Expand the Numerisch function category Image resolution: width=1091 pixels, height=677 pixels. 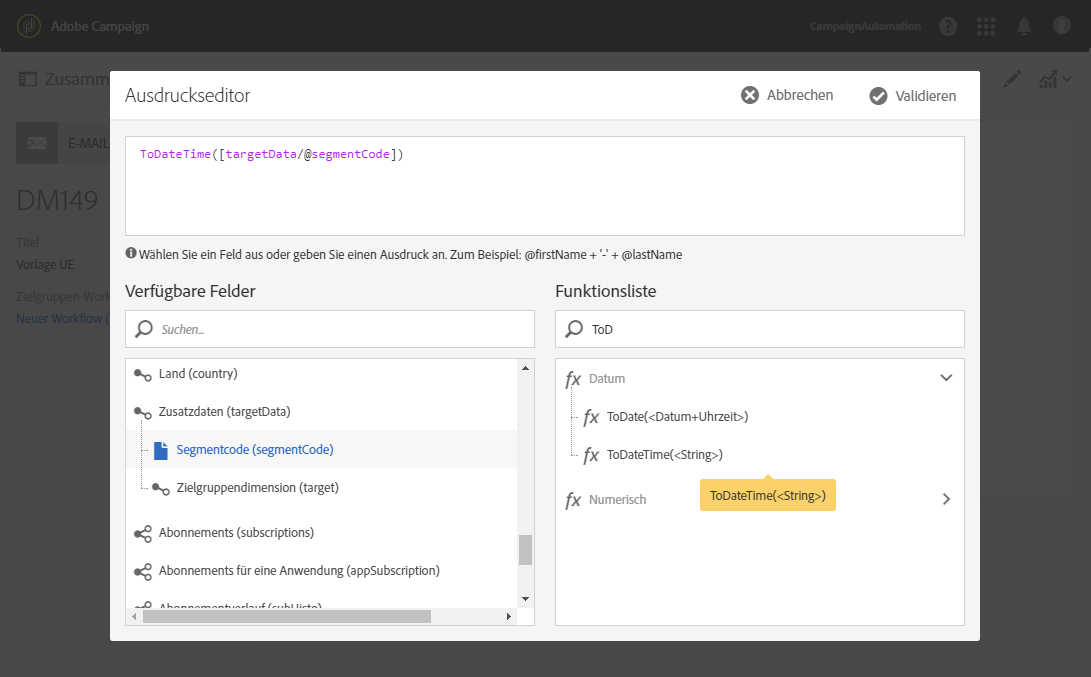(x=946, y=499)
